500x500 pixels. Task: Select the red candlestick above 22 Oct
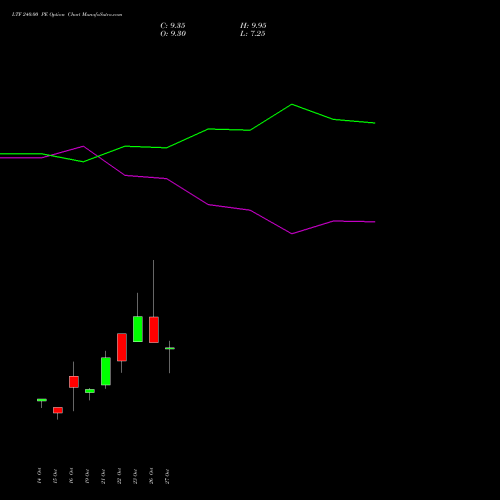coord(122,347)
